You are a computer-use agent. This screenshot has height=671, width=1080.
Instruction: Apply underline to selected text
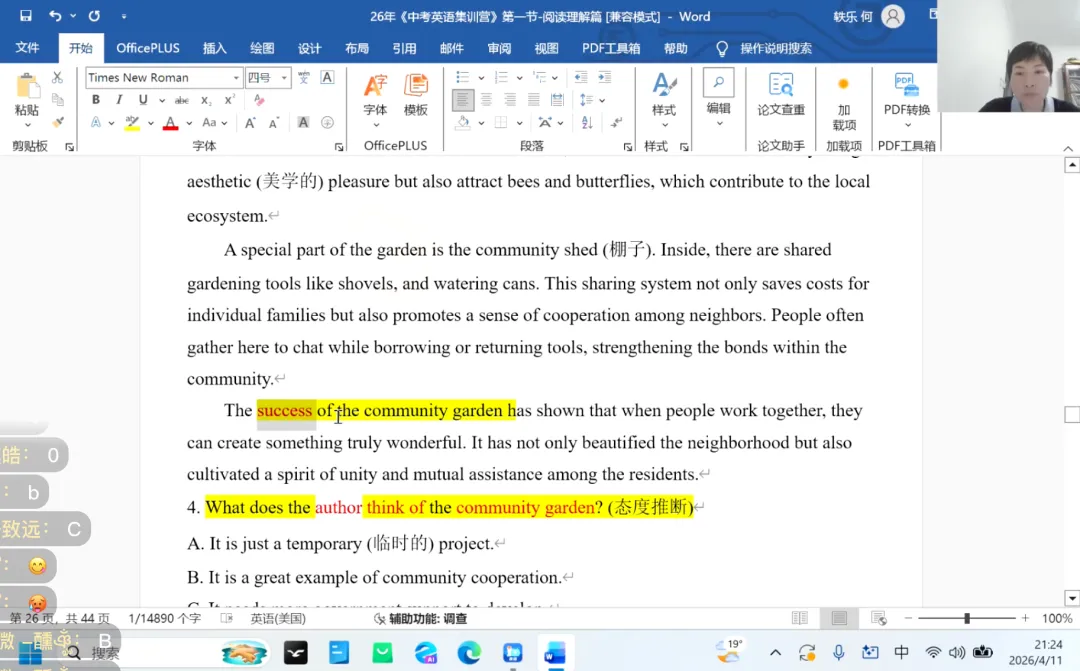(143, 99)
